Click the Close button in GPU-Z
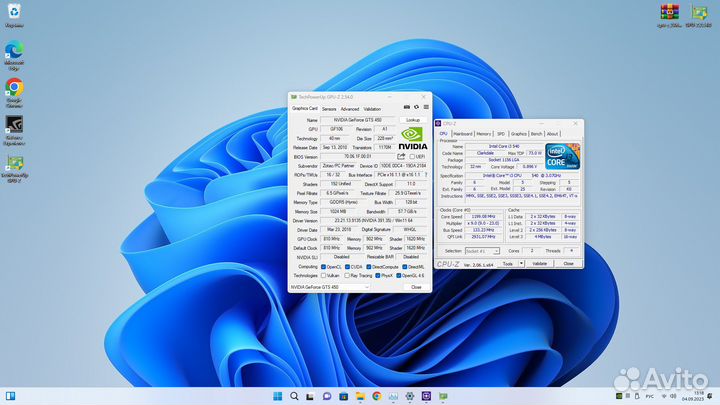The width and height of the screenshot is (720, 405). (x=416, y=287)
